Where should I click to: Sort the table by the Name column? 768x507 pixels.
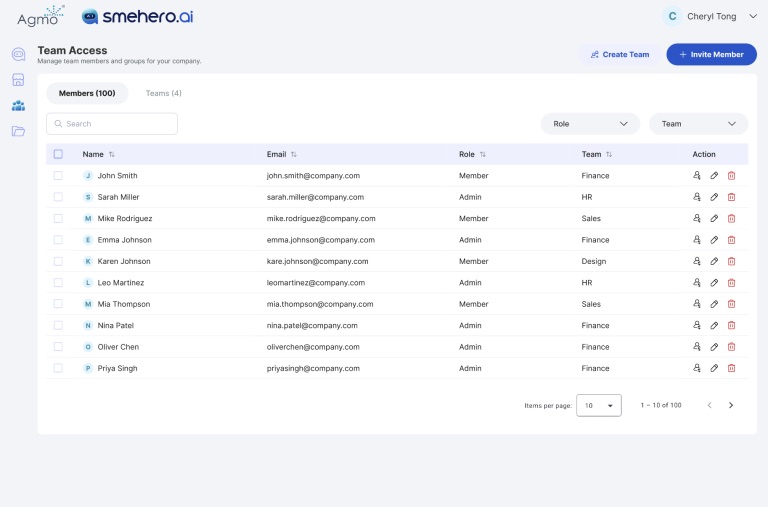112,154
